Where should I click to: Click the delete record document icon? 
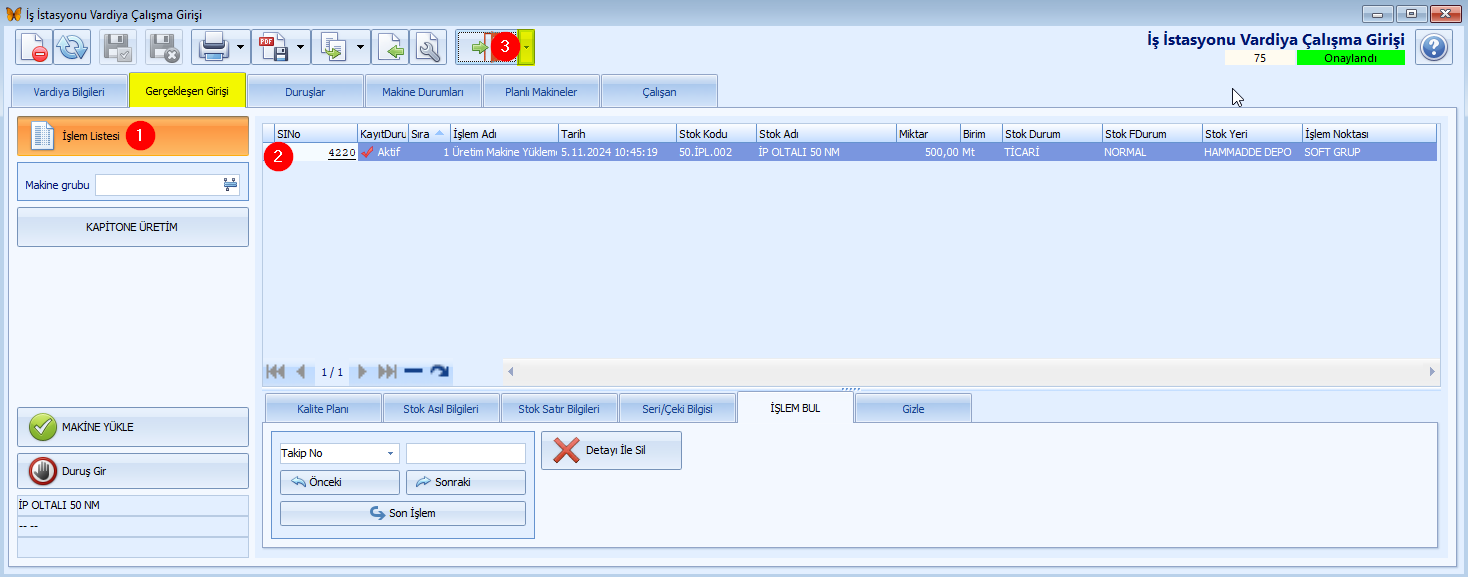[32, 47]
